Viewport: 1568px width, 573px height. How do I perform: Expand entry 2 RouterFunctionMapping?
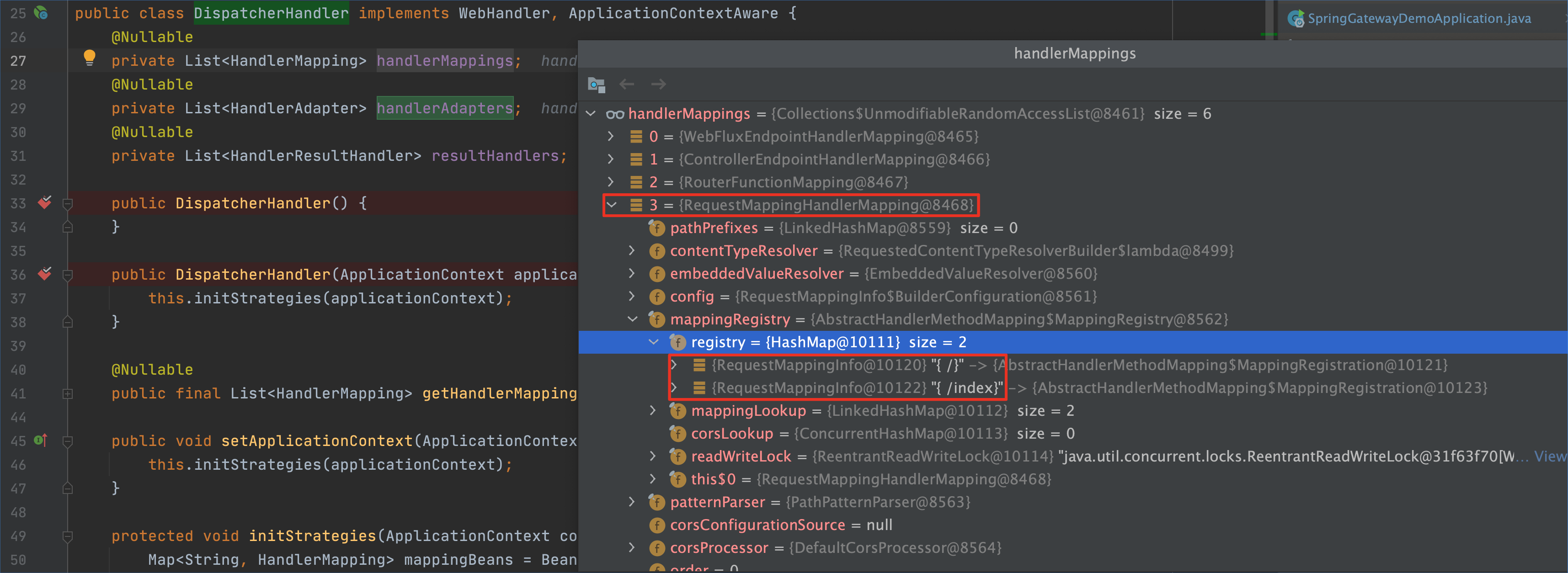point(611,182)
